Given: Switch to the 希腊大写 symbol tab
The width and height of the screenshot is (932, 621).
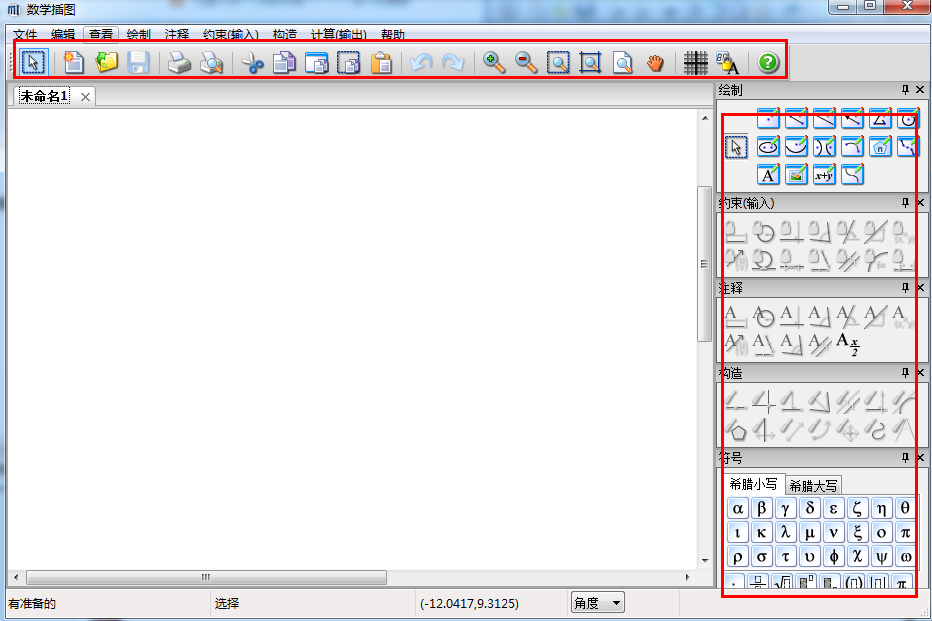Looking at the screenshot, I should (x=813, y=486).
